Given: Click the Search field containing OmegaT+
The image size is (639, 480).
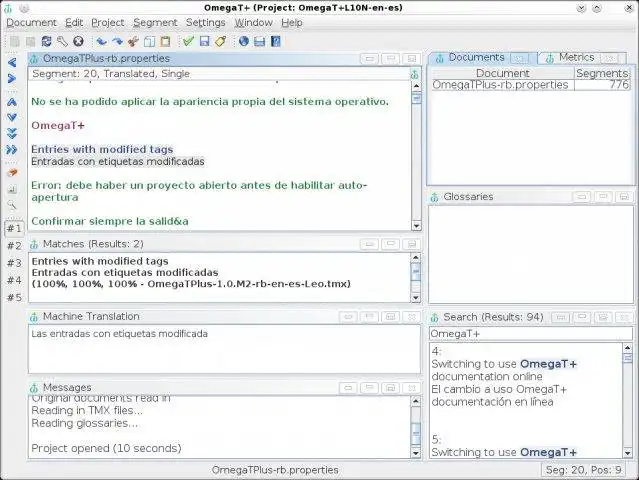Looking at the screenshot, I should 531,334.
